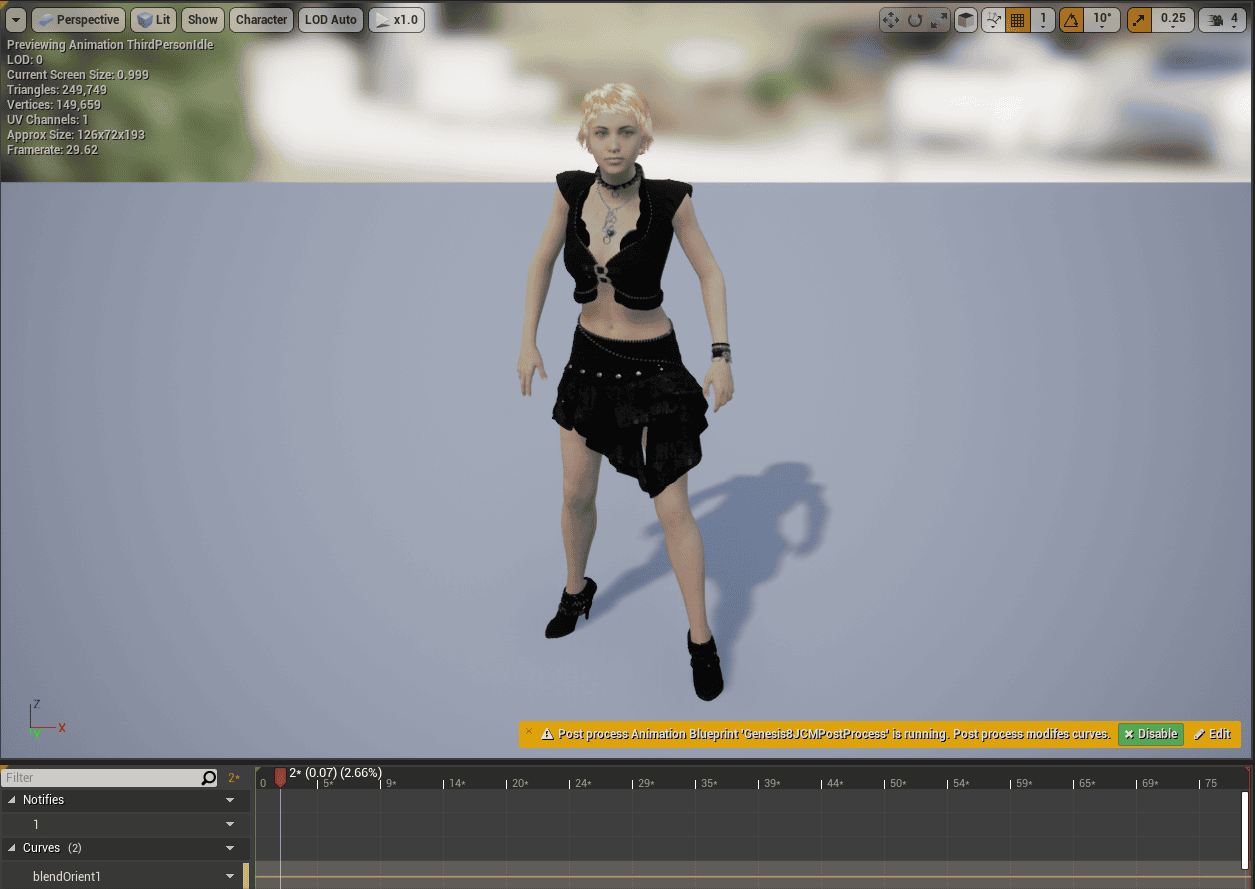Edit the Genesis8JCMPostProcess blueprint

pyautogui.click(x=1213, y=733)
